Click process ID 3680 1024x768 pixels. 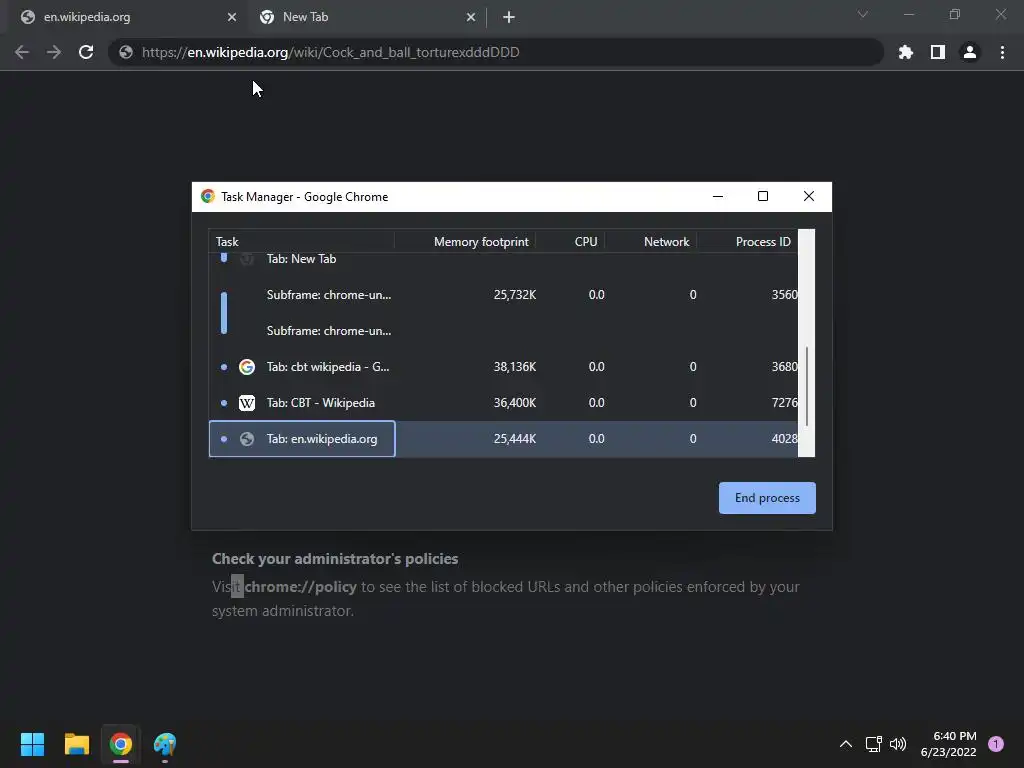784,366
